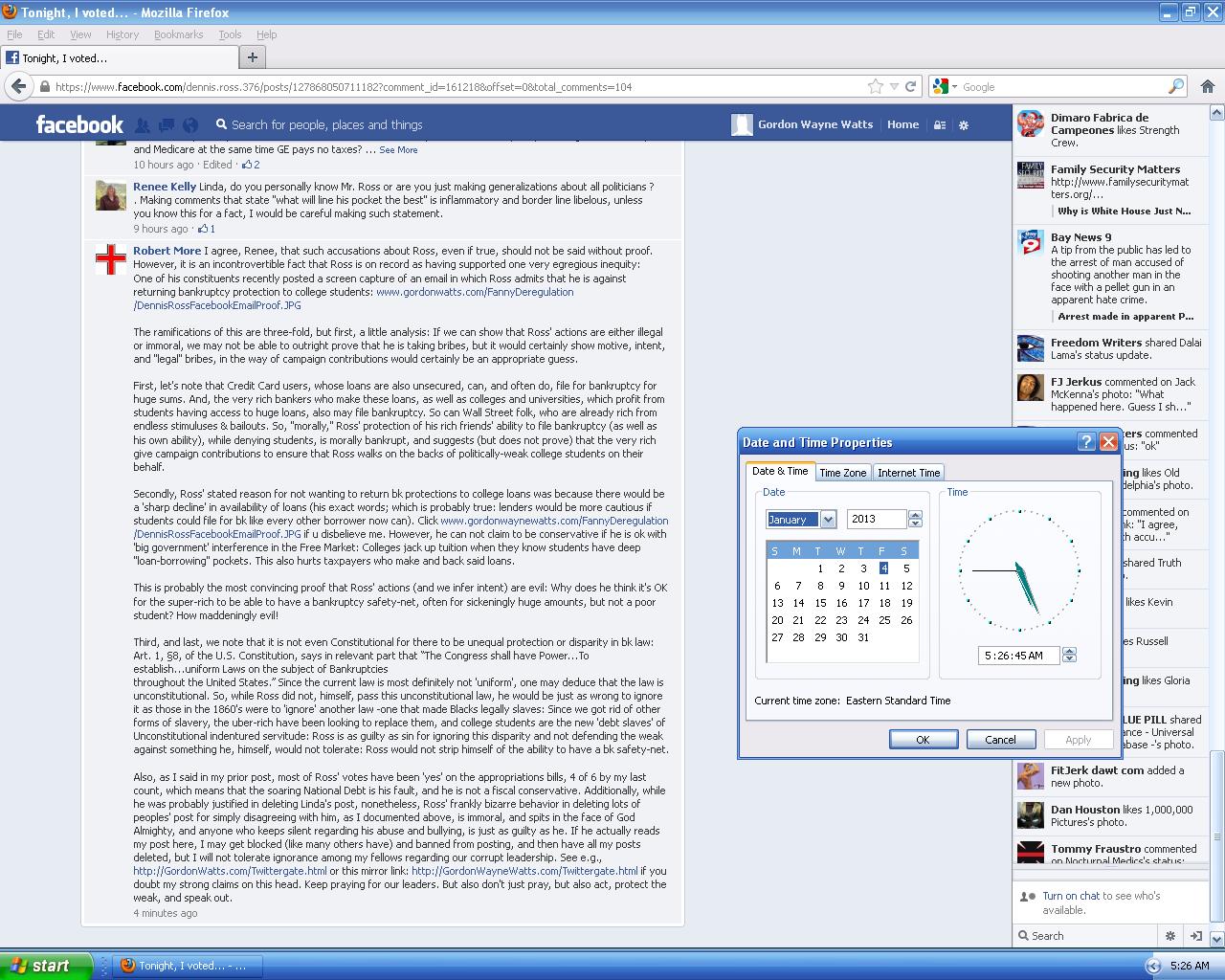This screenshot has width=1225, height=980.
Task: Click the time field showing 5:26:45 AM
Action: point(1018,656)
